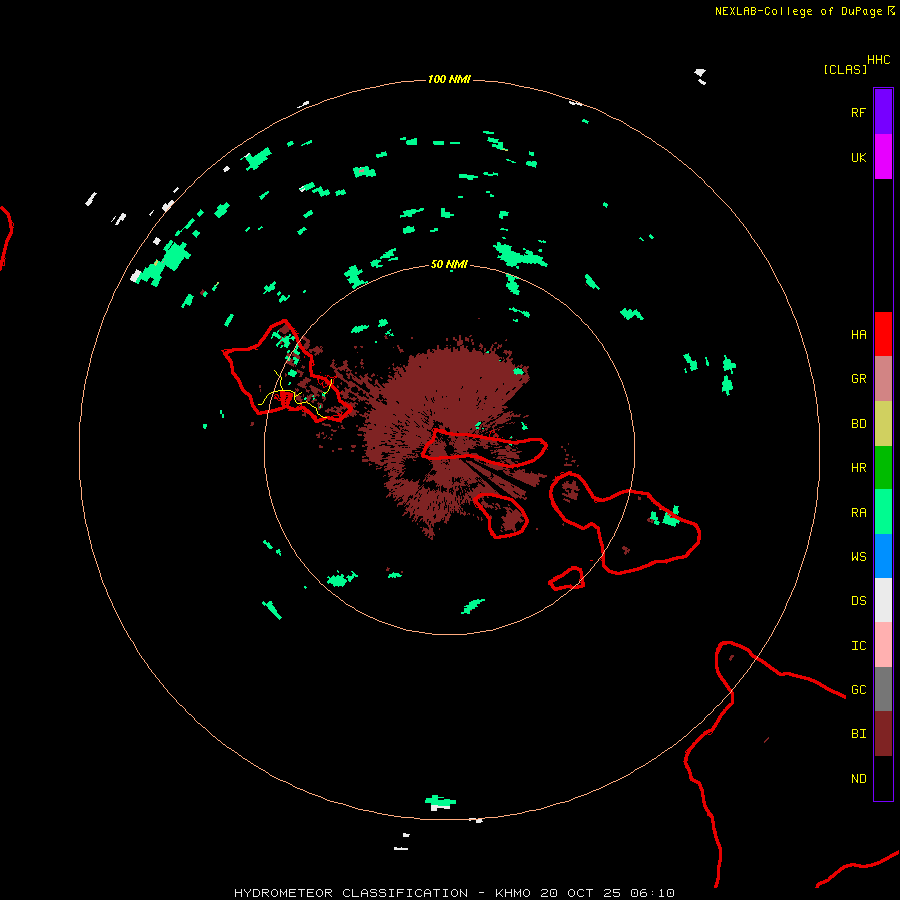Image resolution: width=900 pixels, height=900 pixels.
Task: Click the HYDROMETEOR CLASSIFICATION title text
Action: click(351, 893)
